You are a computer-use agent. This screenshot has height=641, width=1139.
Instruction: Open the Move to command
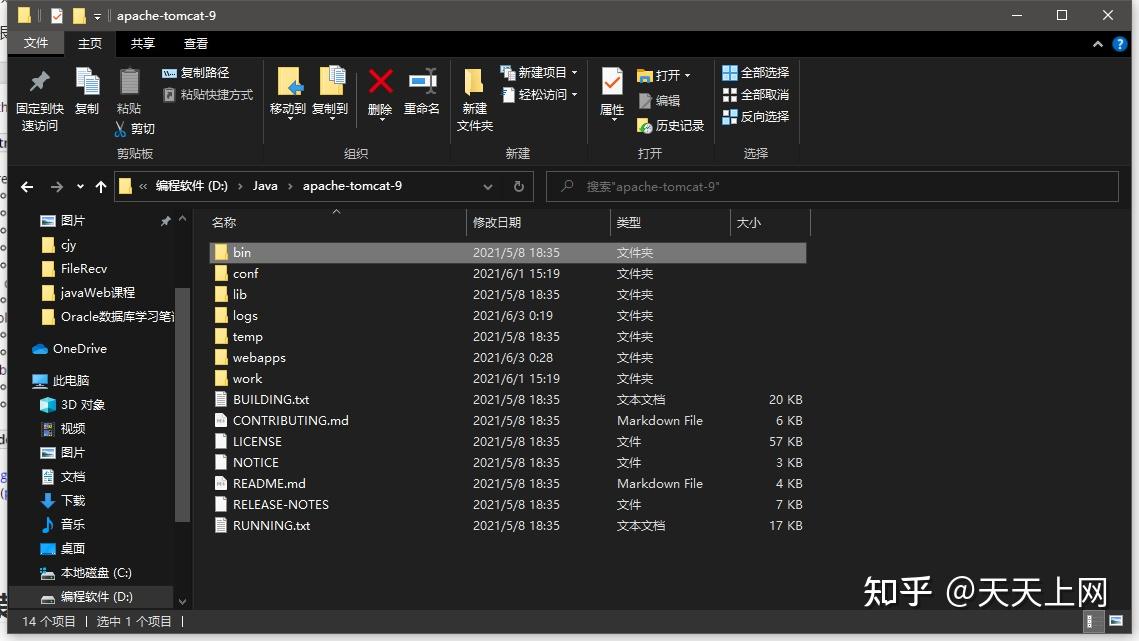[288, 92]
